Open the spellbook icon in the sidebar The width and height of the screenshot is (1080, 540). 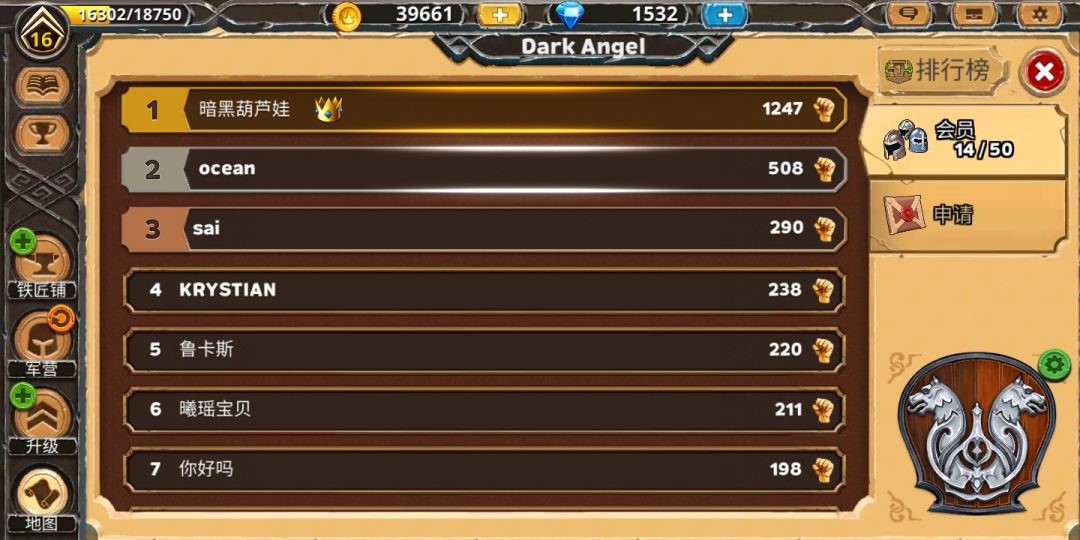43,85
